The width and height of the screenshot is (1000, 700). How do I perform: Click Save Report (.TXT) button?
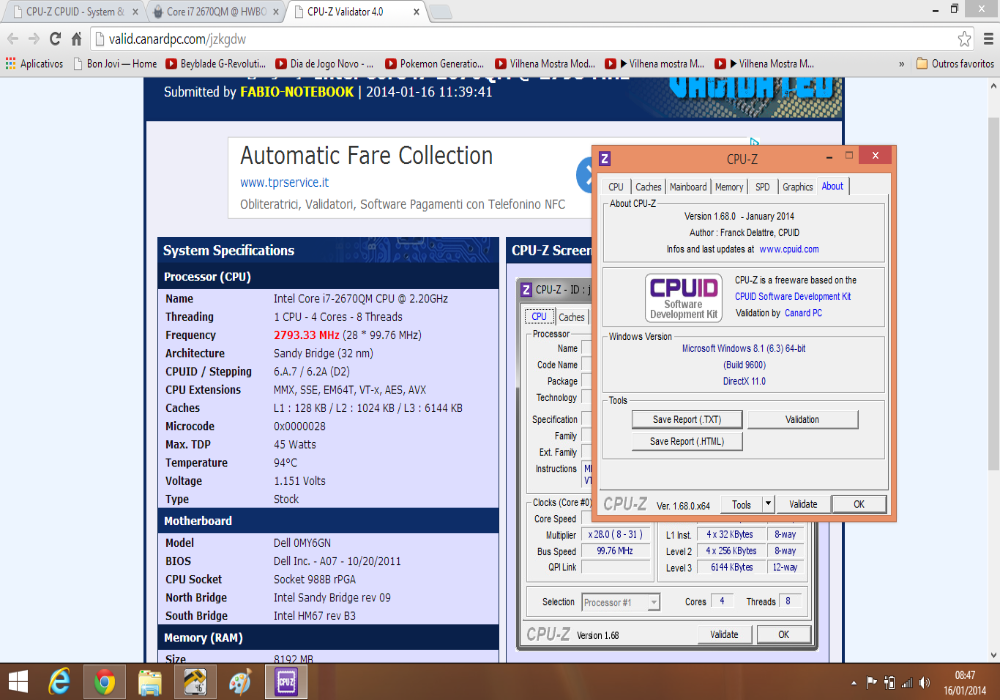687,419
